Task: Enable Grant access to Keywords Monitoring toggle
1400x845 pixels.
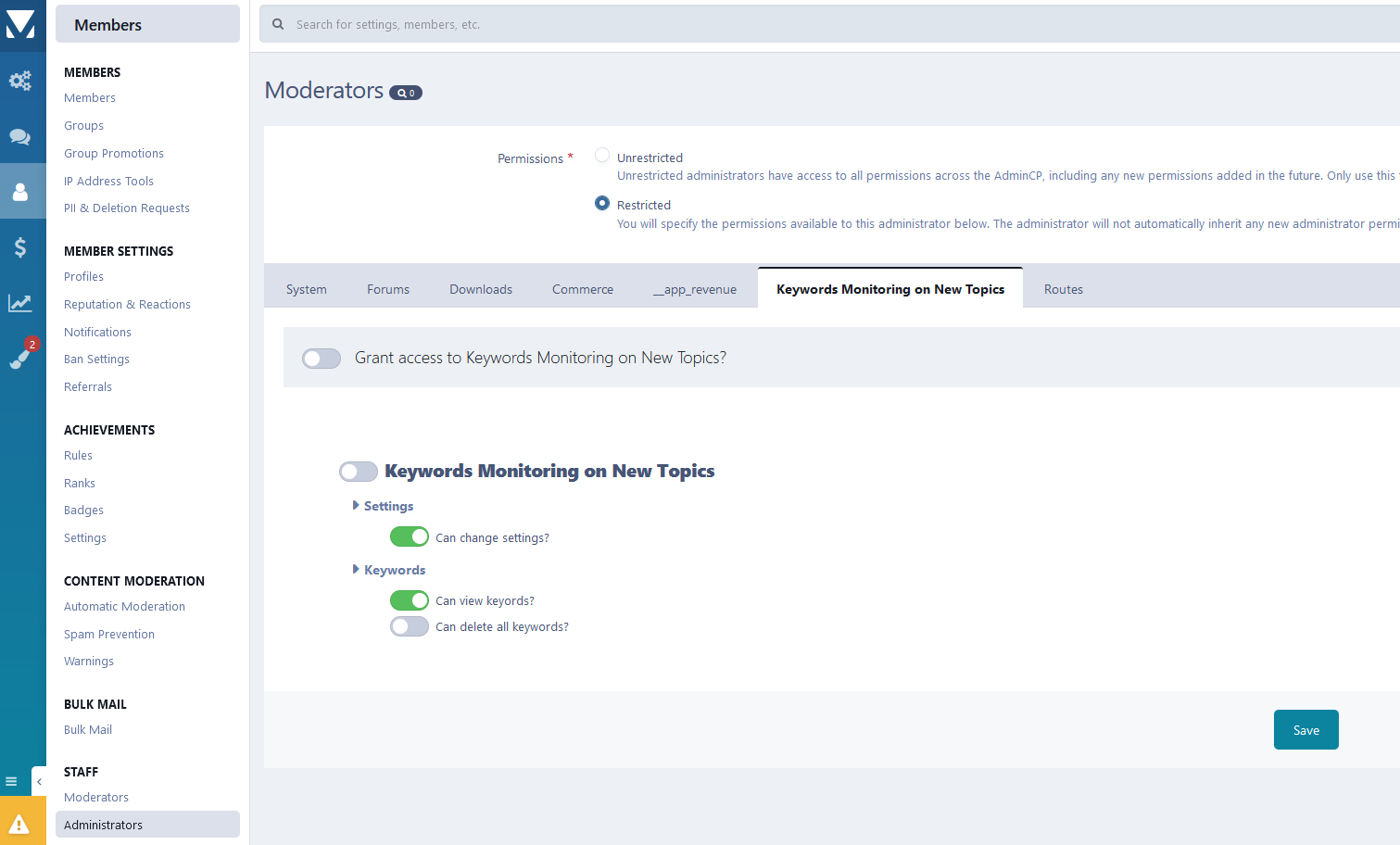Action: click(322, 359)
